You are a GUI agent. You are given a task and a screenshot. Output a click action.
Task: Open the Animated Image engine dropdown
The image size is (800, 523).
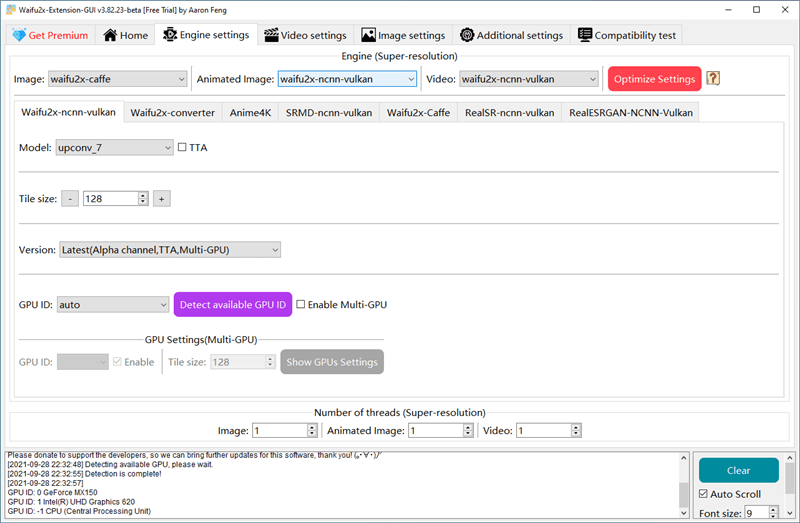(347, 79)
